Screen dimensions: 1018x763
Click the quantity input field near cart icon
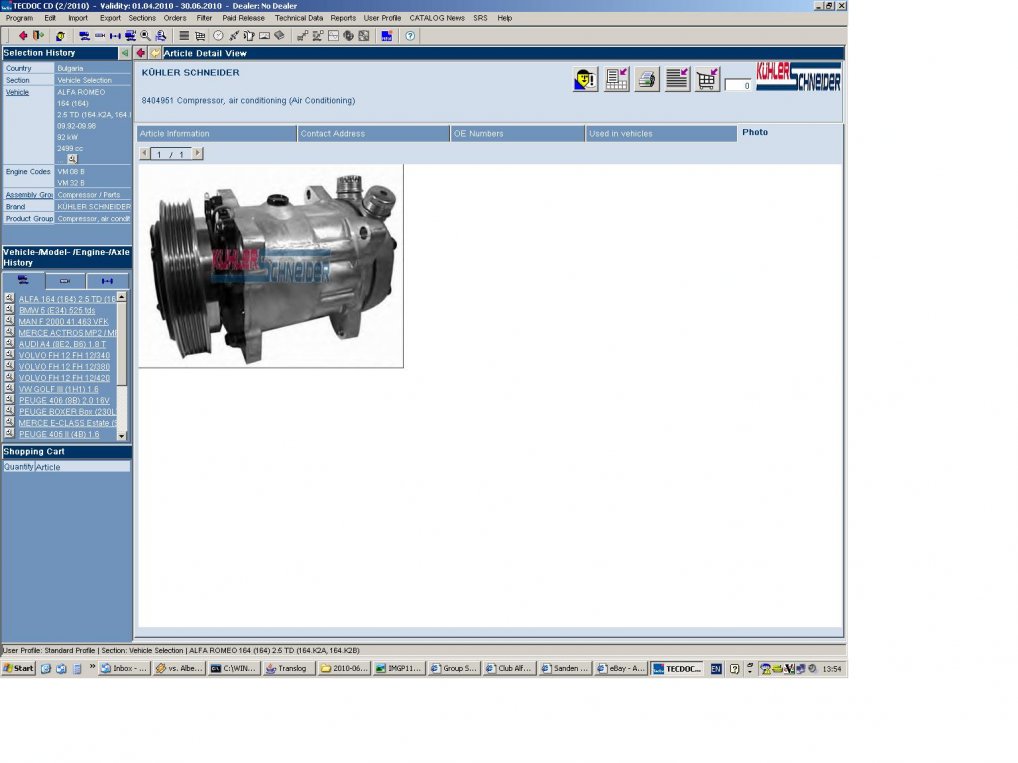pos(738,86)
